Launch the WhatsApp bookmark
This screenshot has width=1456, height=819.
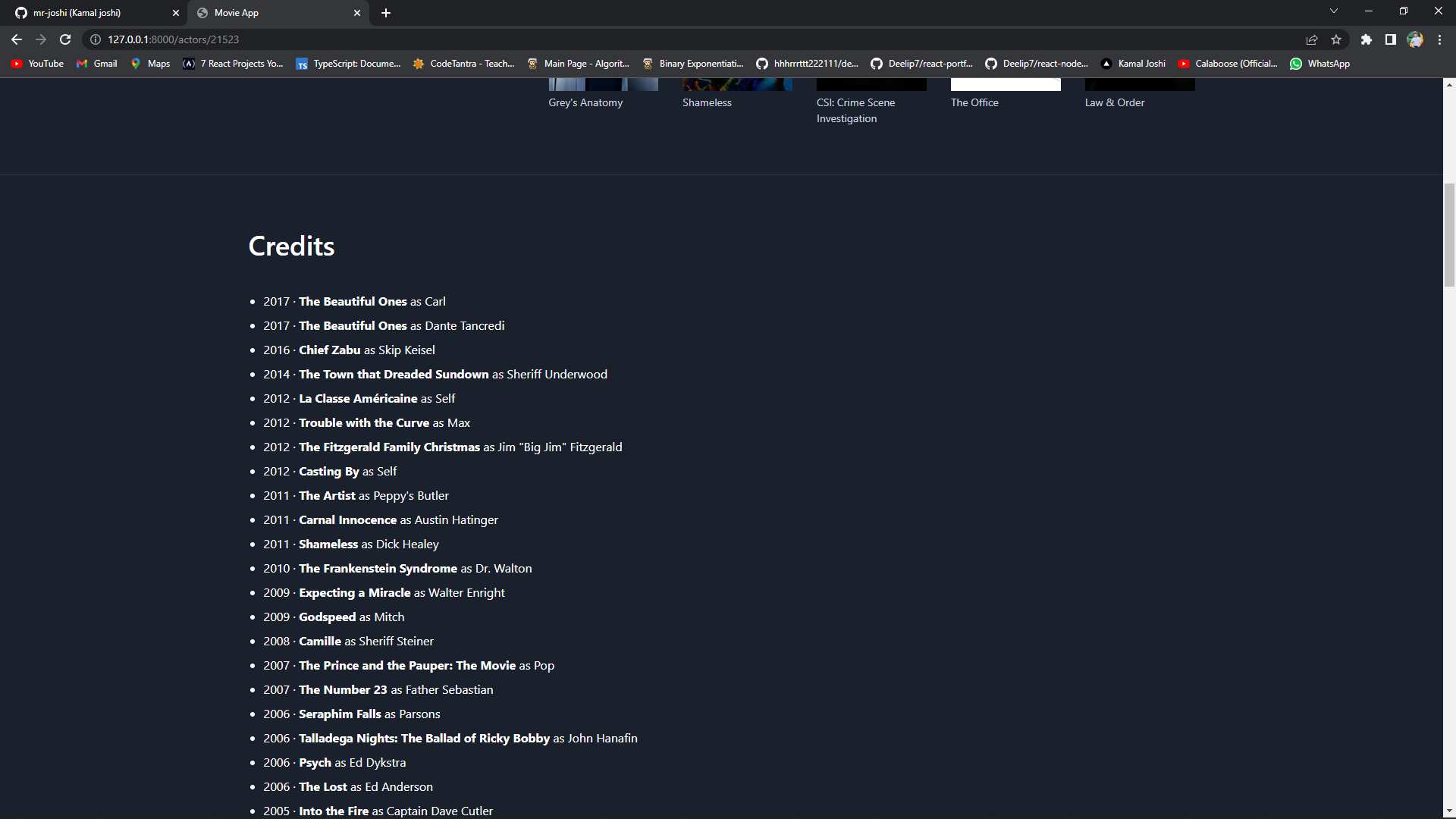pyautogui.click(x=1319, y=64)
